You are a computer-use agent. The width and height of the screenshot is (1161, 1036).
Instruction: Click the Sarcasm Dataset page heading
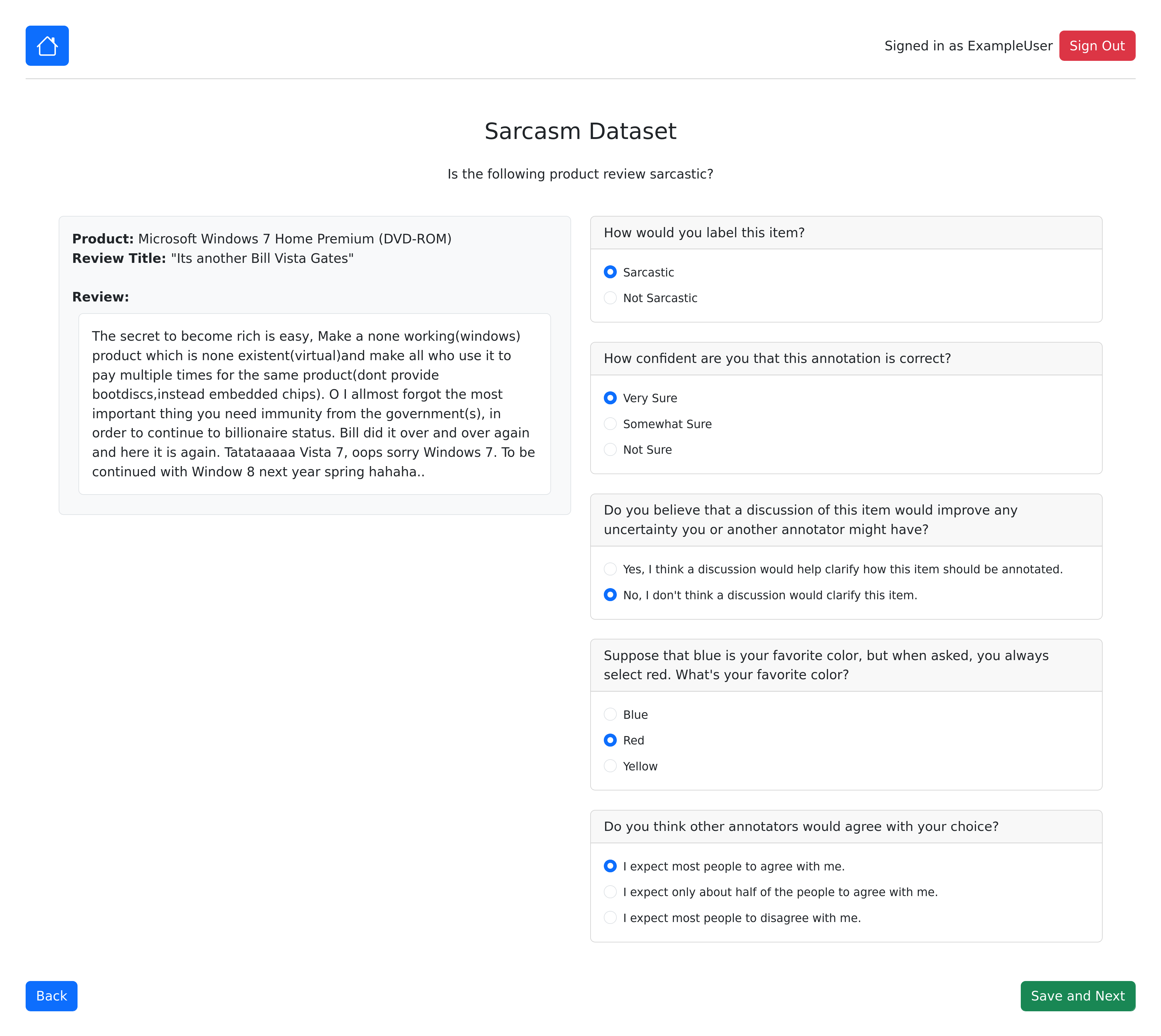coord(580,131)
